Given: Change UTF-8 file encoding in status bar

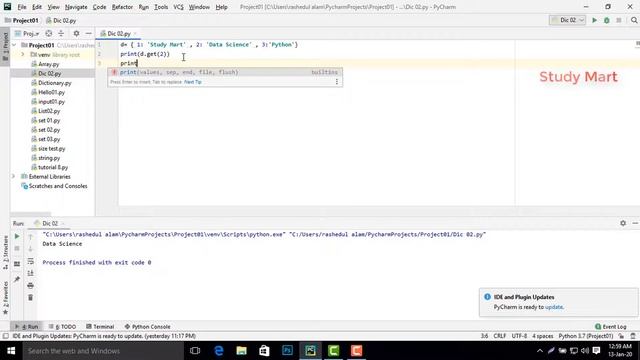Looking at the screenshot, I should tap(519, 336).
